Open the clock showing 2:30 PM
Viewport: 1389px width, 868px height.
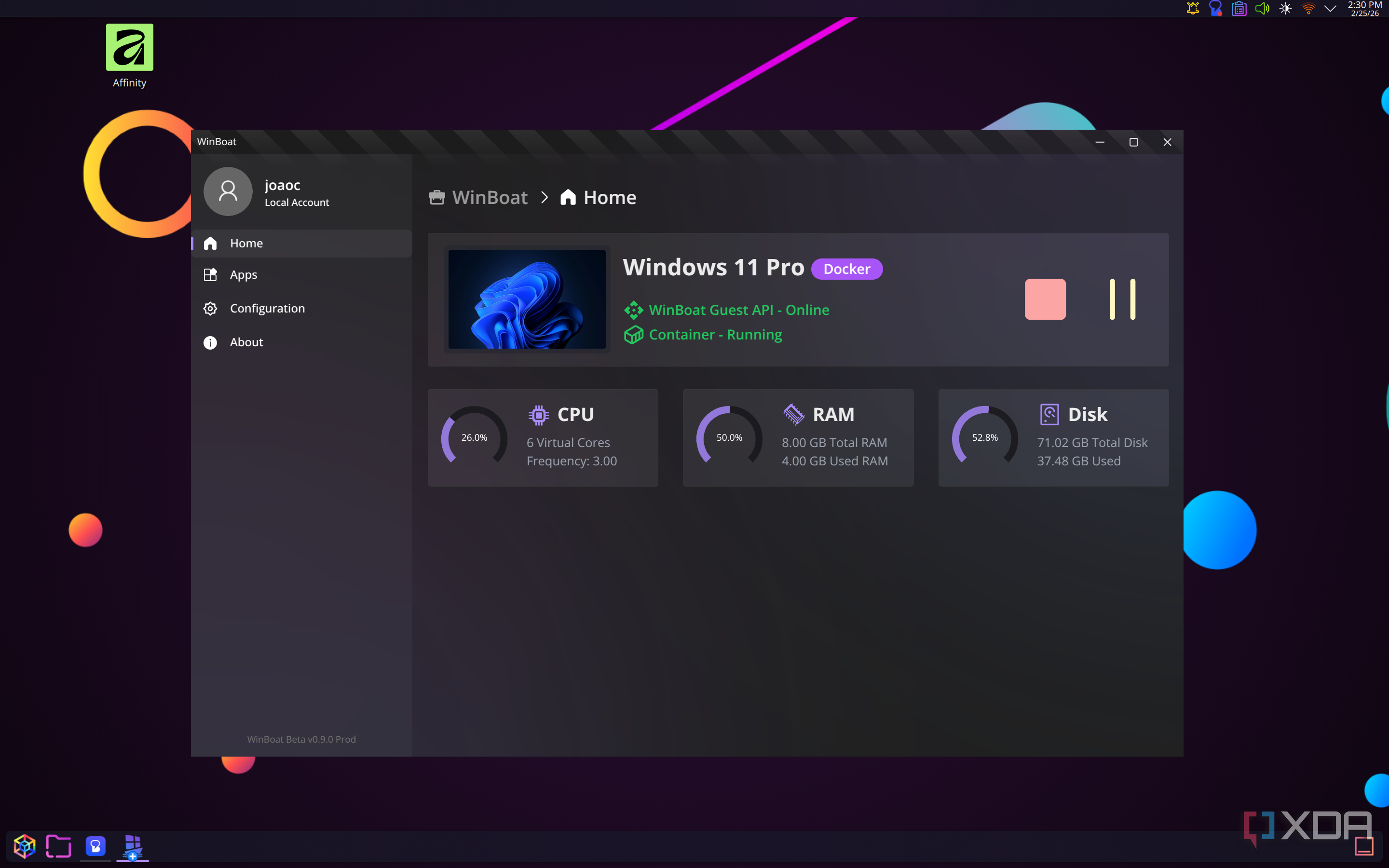coord(1364,9)
